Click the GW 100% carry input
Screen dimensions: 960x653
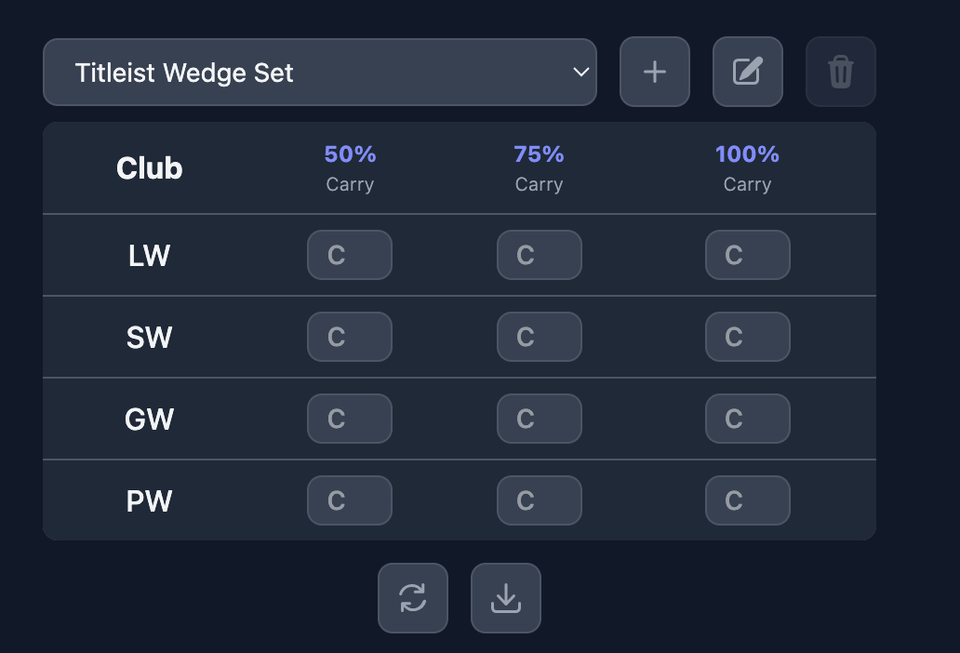[747, 419]
